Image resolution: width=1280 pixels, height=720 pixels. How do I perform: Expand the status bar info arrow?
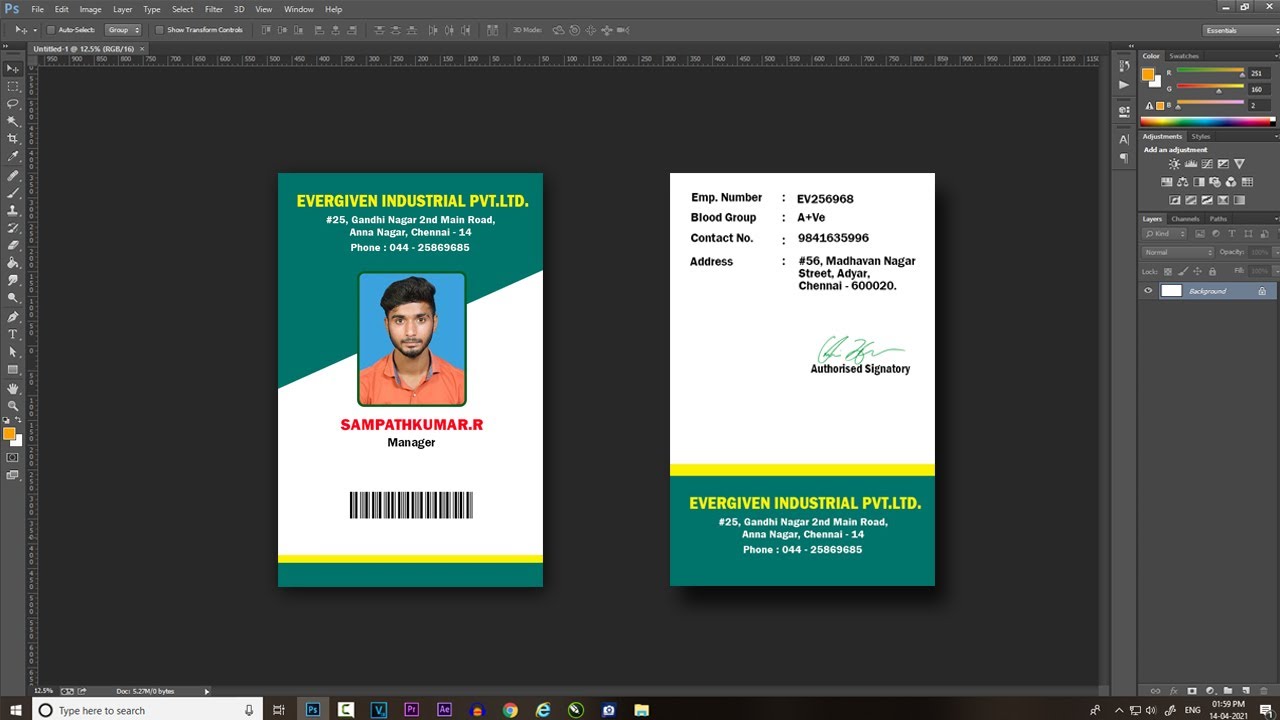[x=207, y=691]
